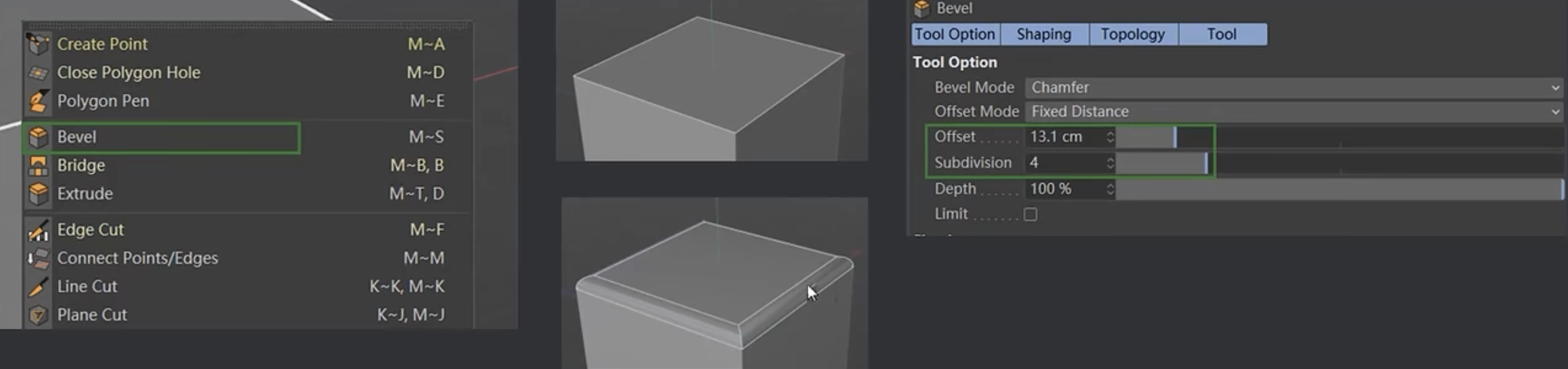Screen dimensions: 1568x369
Task: Click the beveled cube preview image
Action: pos(715,283)
